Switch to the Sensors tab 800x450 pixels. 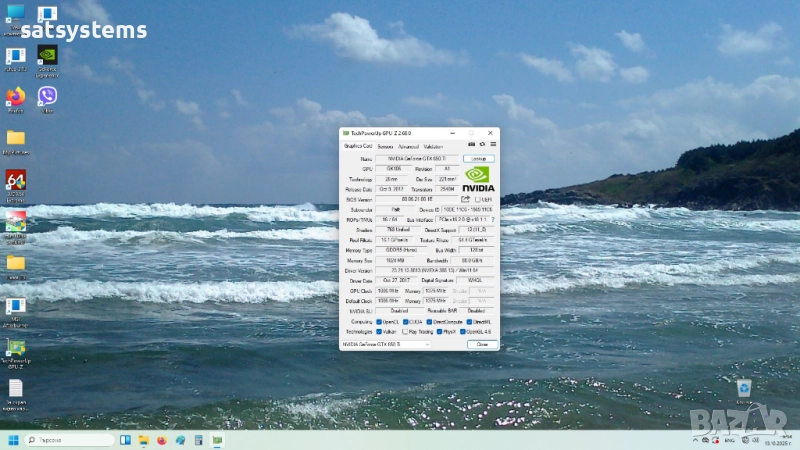pos(384,146)
